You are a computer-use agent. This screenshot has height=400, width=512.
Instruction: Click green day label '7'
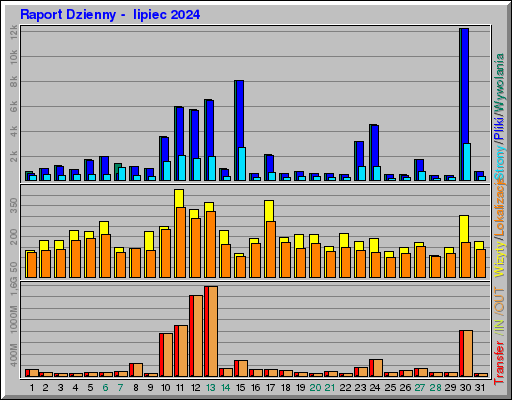click(x=121, y=388)
